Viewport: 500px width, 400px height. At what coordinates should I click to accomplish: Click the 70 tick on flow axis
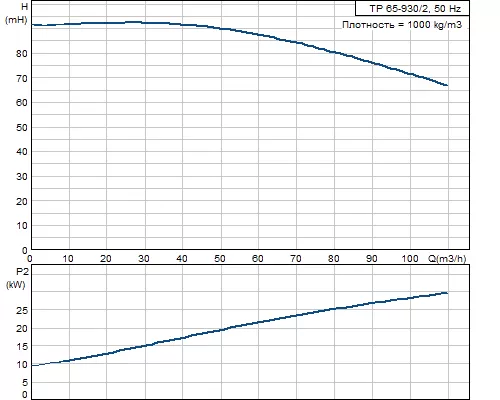pyautogui.click(x=296, y=259)
